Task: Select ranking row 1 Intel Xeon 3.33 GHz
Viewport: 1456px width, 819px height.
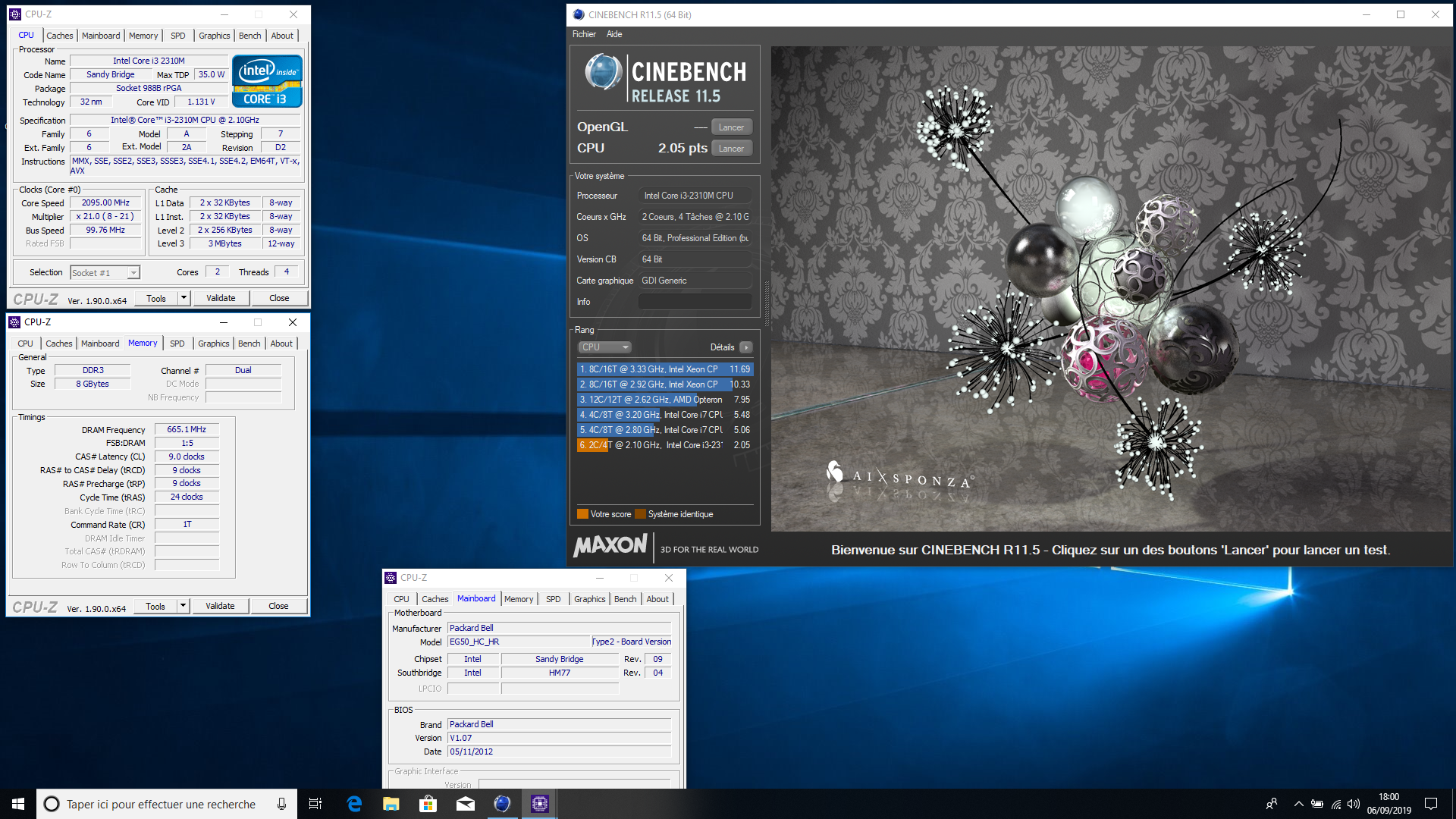Action: click(x=665, y=369)
